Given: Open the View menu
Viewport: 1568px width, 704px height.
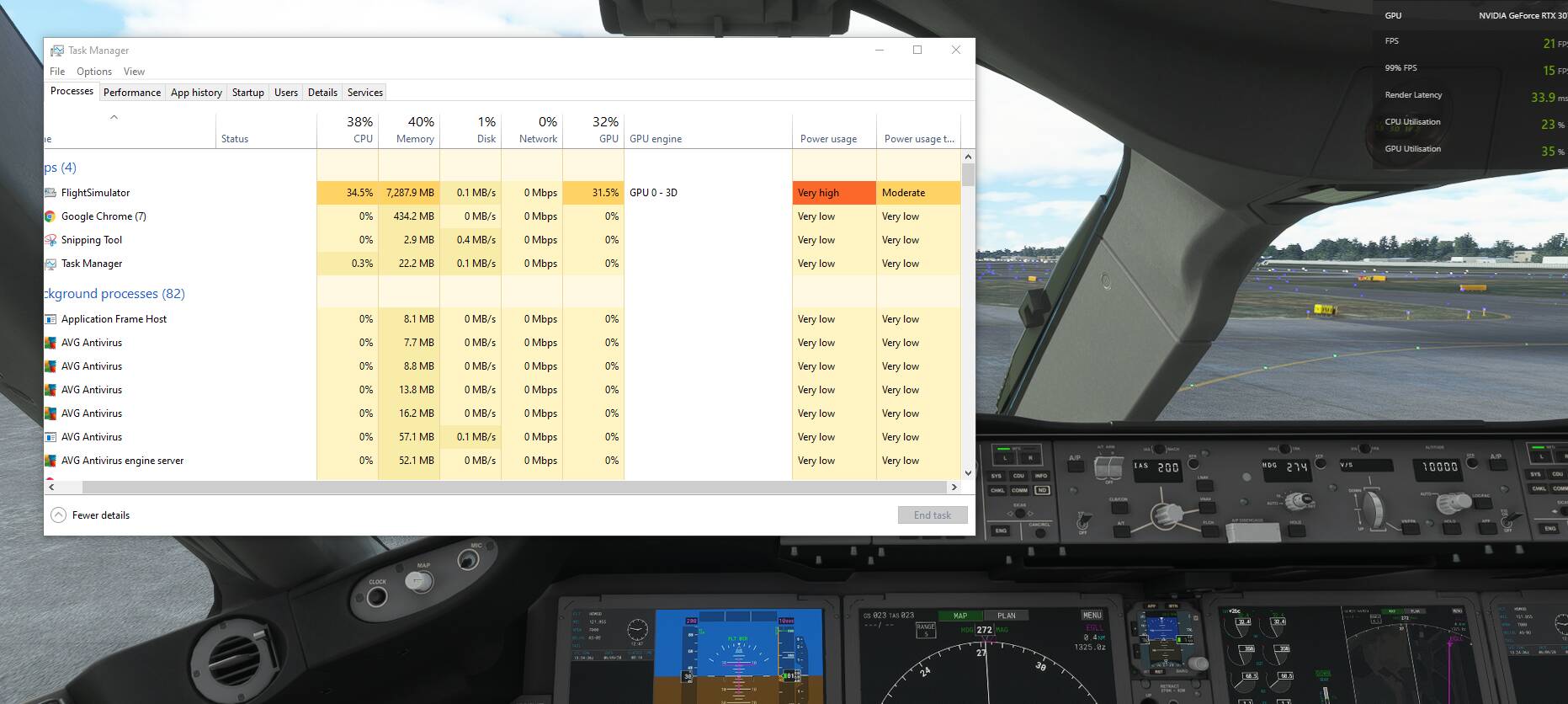Looking at the screenshot, I should tap(134, 72).
